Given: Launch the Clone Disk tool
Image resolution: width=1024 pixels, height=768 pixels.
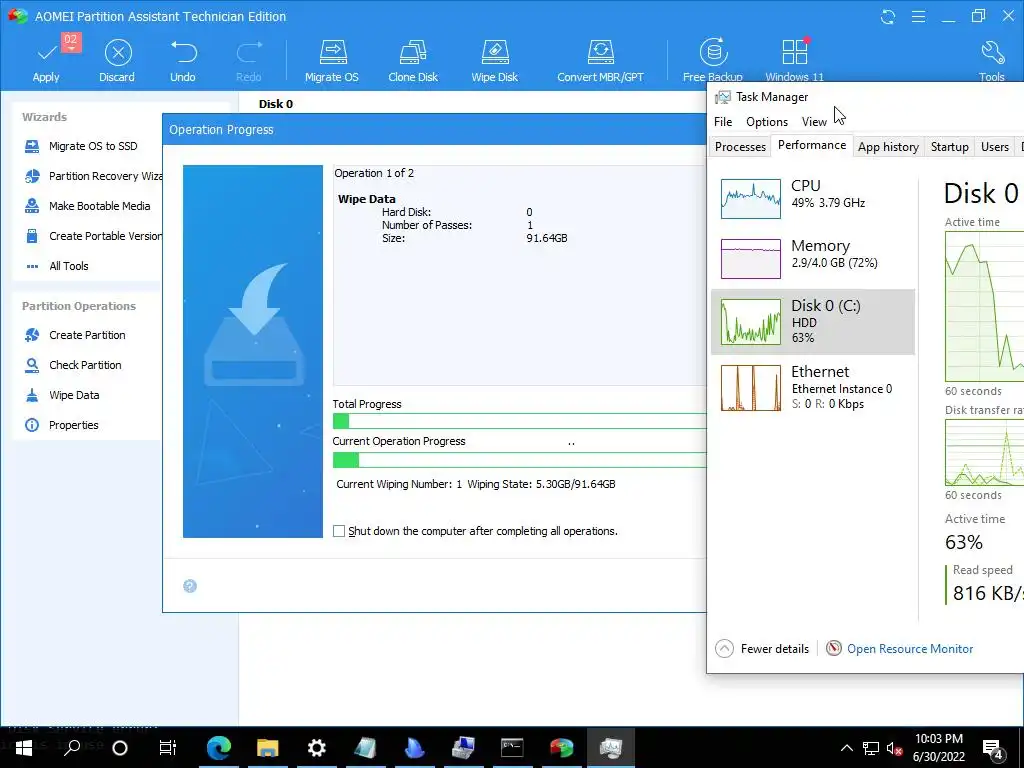Looking at the screenshot, I should coord(413,61).
